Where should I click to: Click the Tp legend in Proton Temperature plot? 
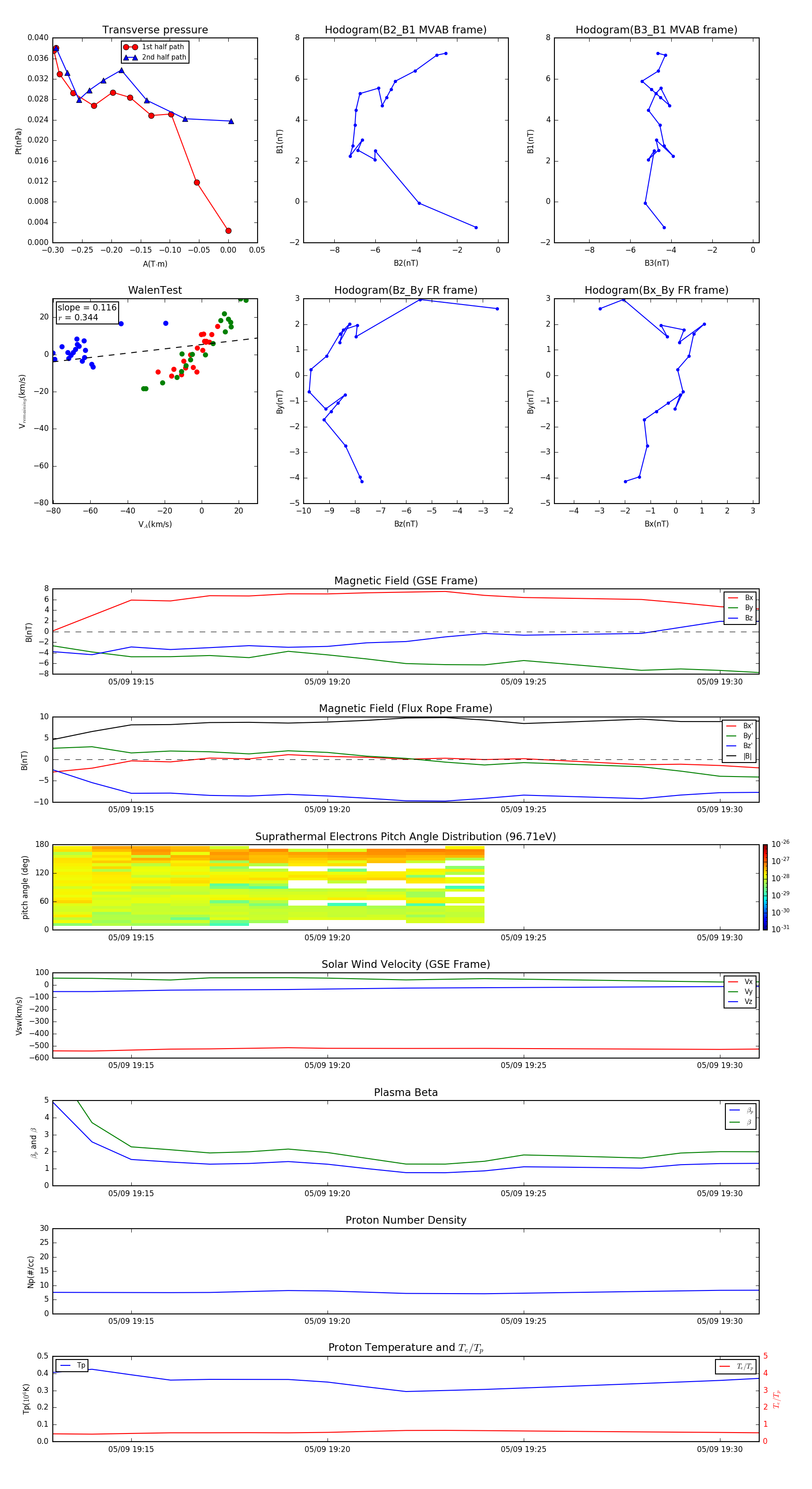coord(72,1365)
